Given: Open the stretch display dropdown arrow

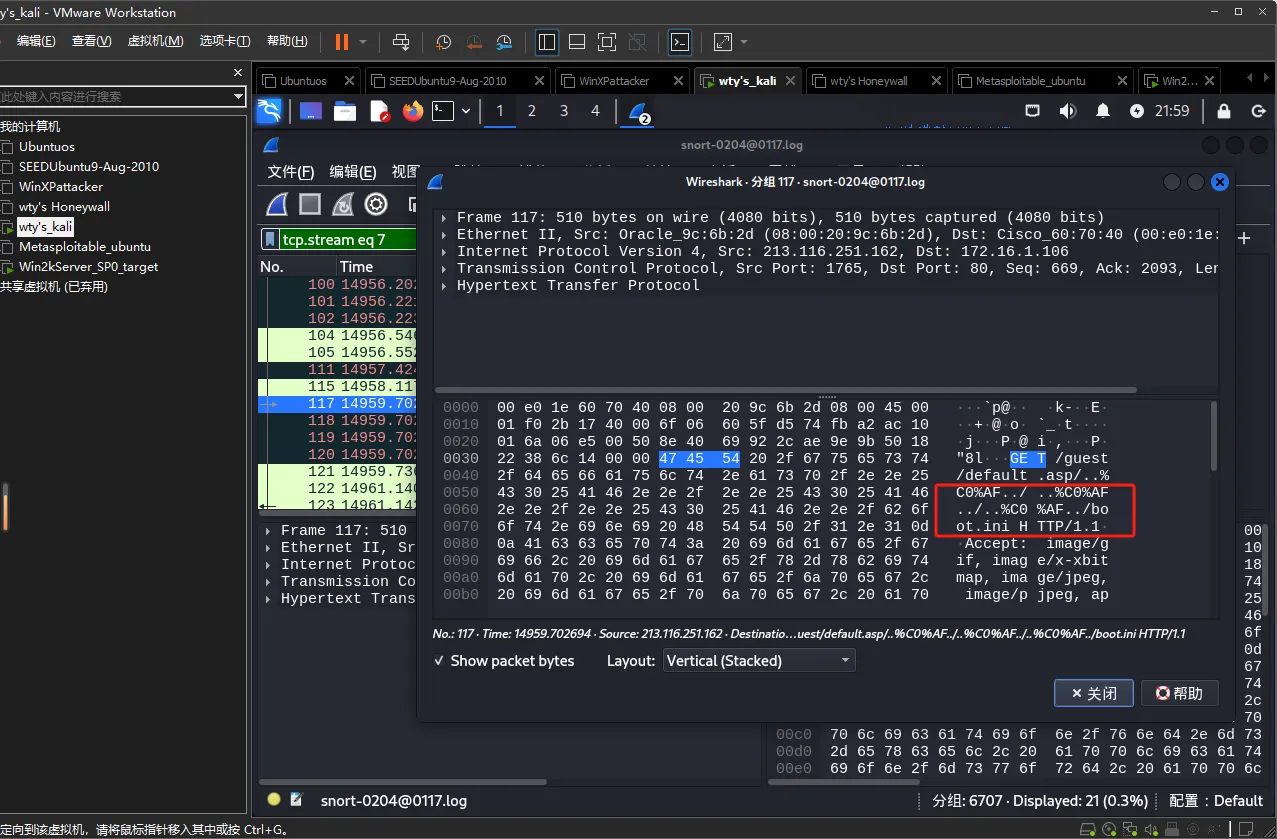Looking at the screenshot, I should tap(744, 42).
